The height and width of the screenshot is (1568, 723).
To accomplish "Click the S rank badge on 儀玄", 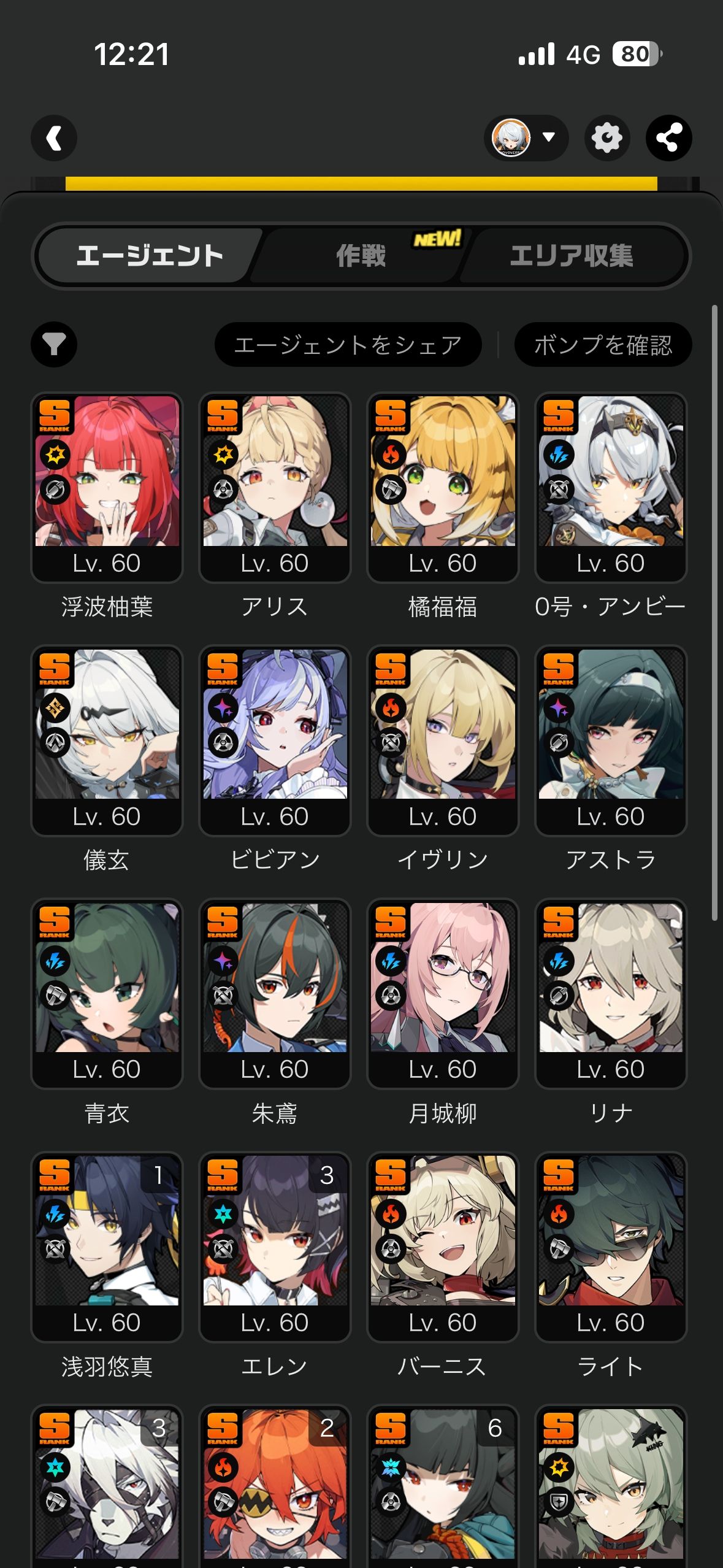I will [x=55, y=669].
